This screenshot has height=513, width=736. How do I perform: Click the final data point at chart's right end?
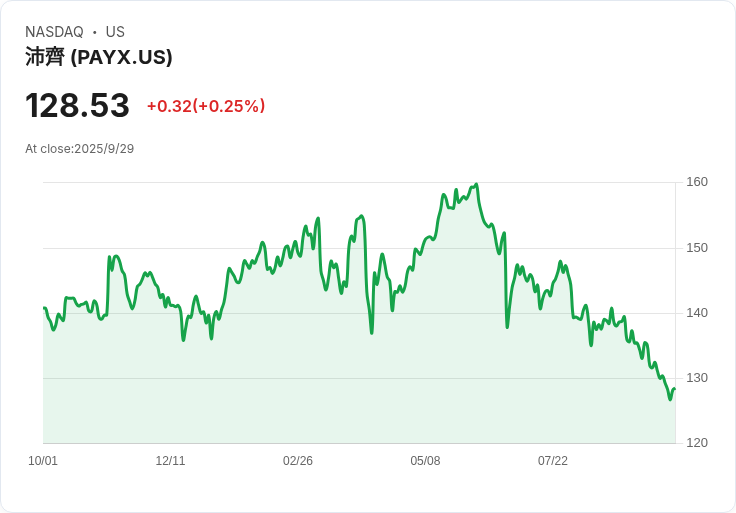(x=675, y=389)
